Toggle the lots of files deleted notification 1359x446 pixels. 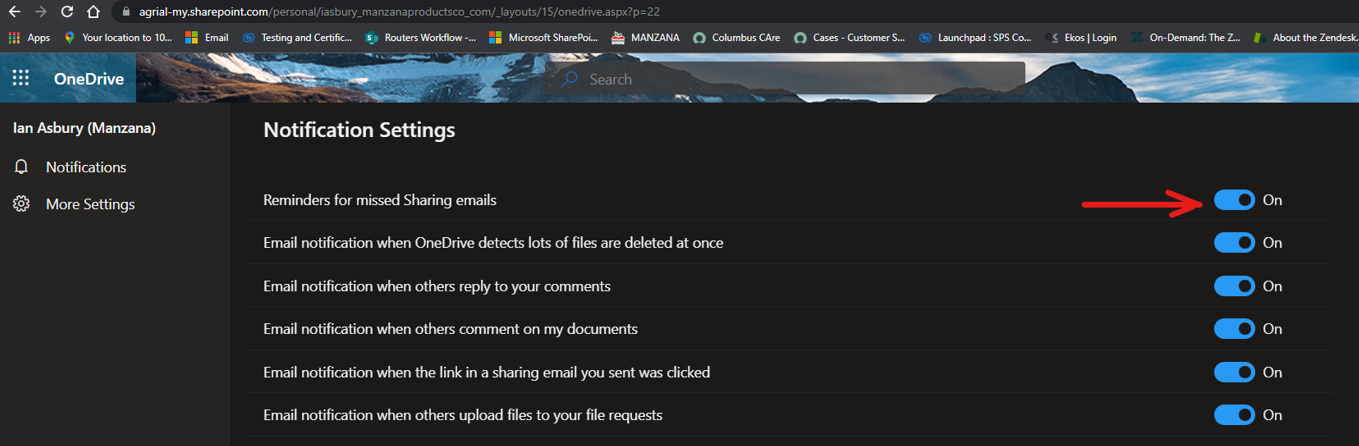[x=1234, y=243]
